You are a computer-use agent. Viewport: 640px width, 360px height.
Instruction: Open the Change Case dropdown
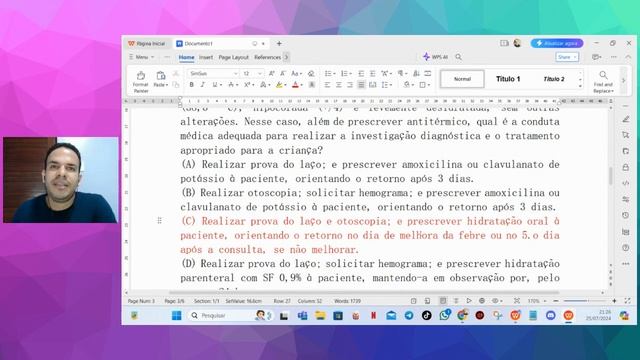click(x=296, y=73)
